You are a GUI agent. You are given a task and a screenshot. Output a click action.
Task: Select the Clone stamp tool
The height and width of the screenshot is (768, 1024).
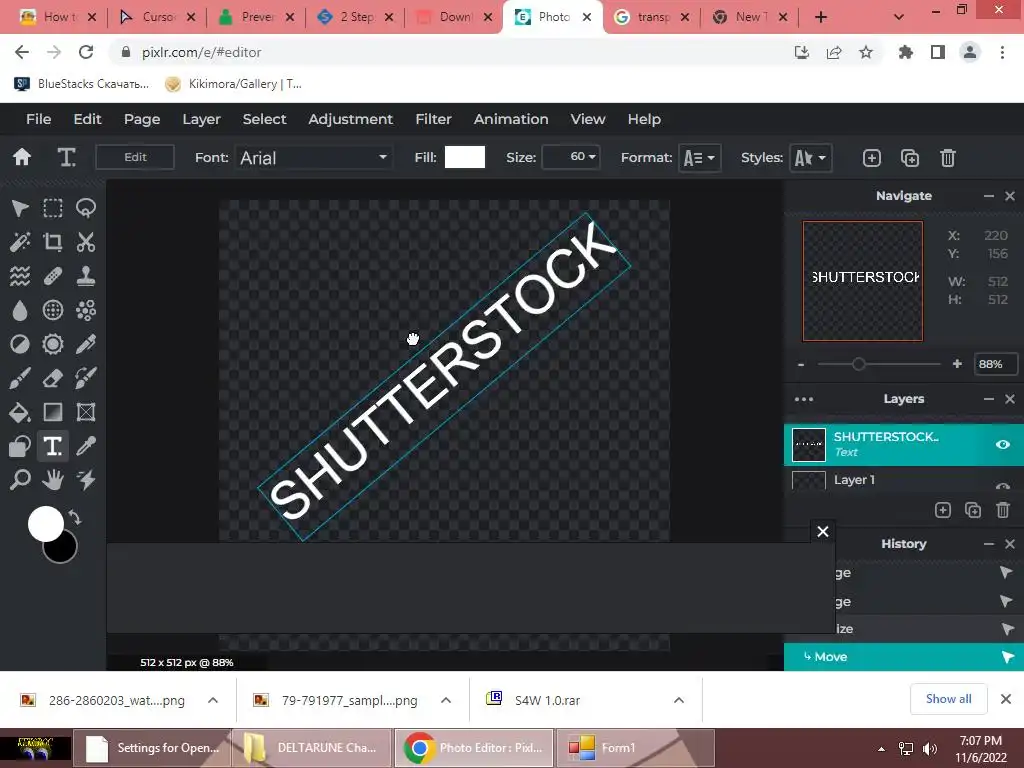click(86, 276)
